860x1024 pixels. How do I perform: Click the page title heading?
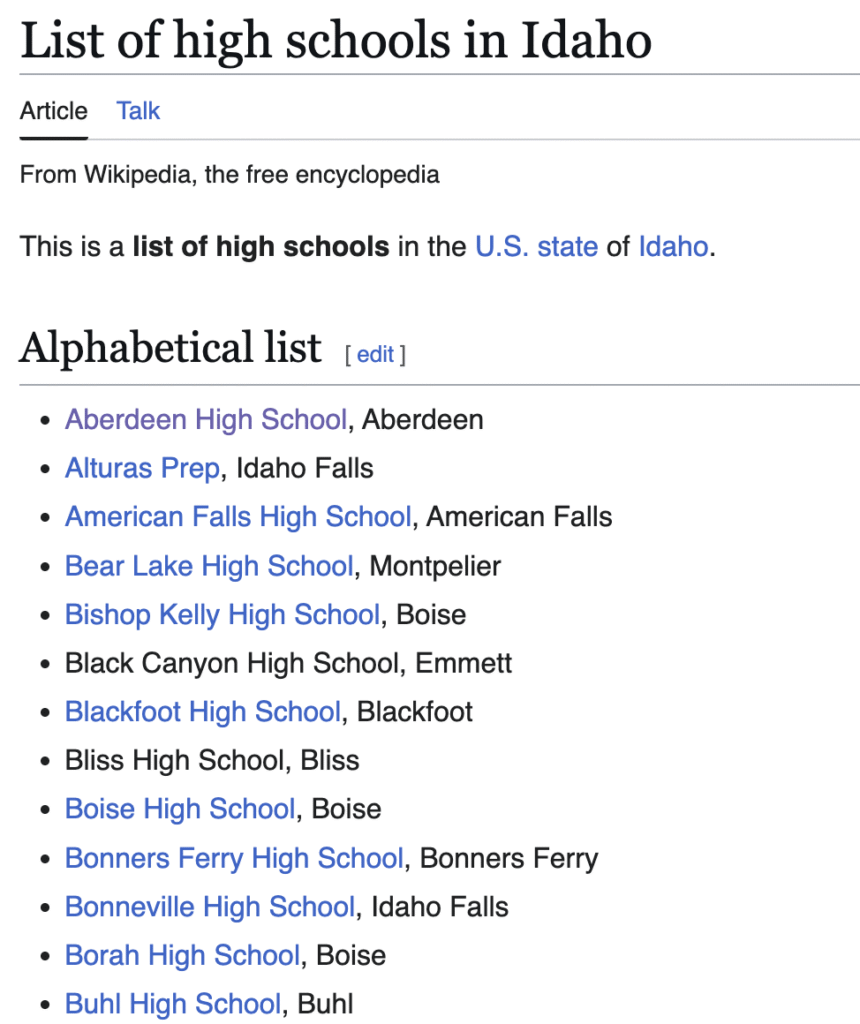pyautogui.click(x=336, y=39)
